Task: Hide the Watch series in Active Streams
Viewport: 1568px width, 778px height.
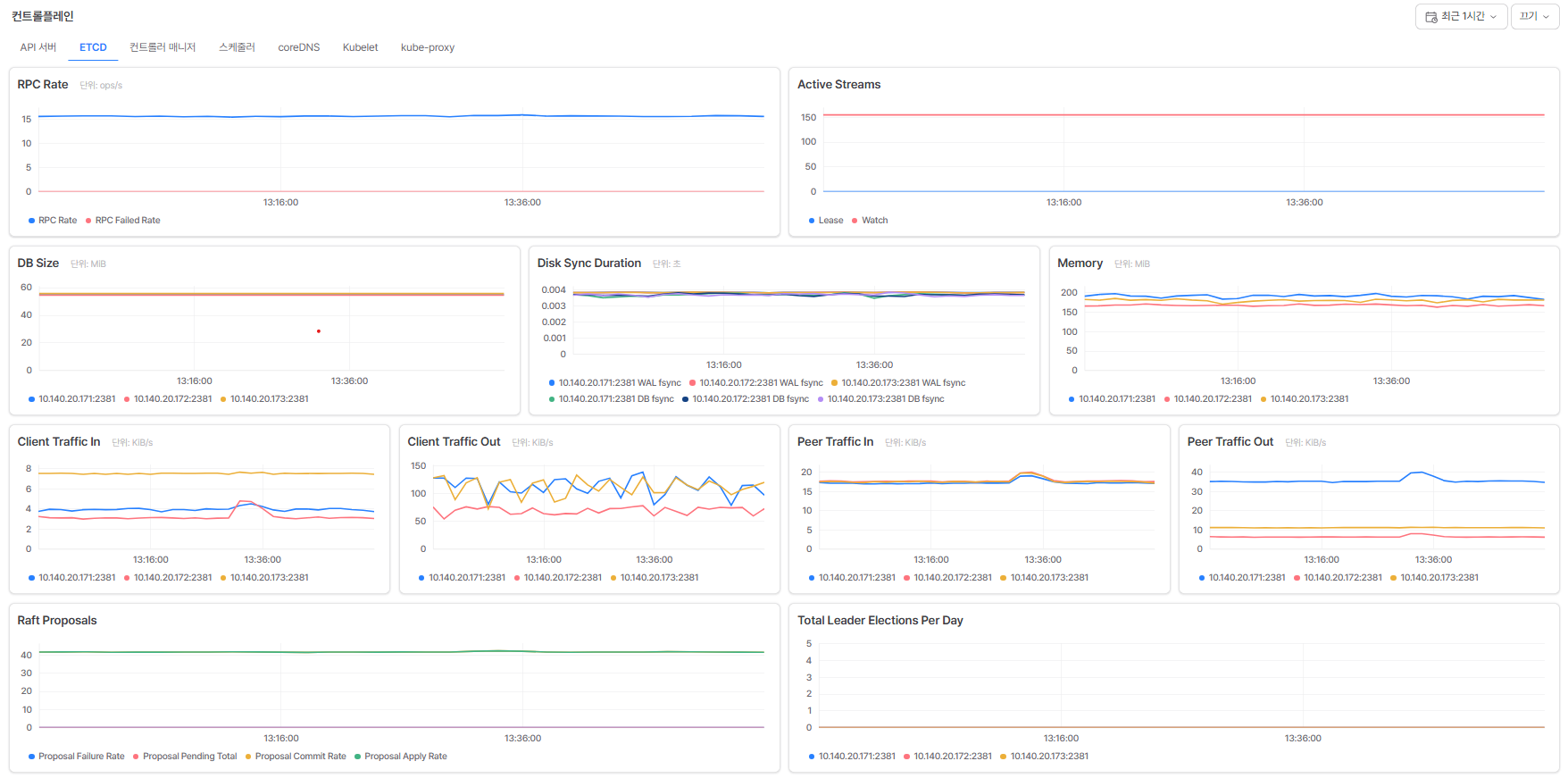Action: pos(870,221)
